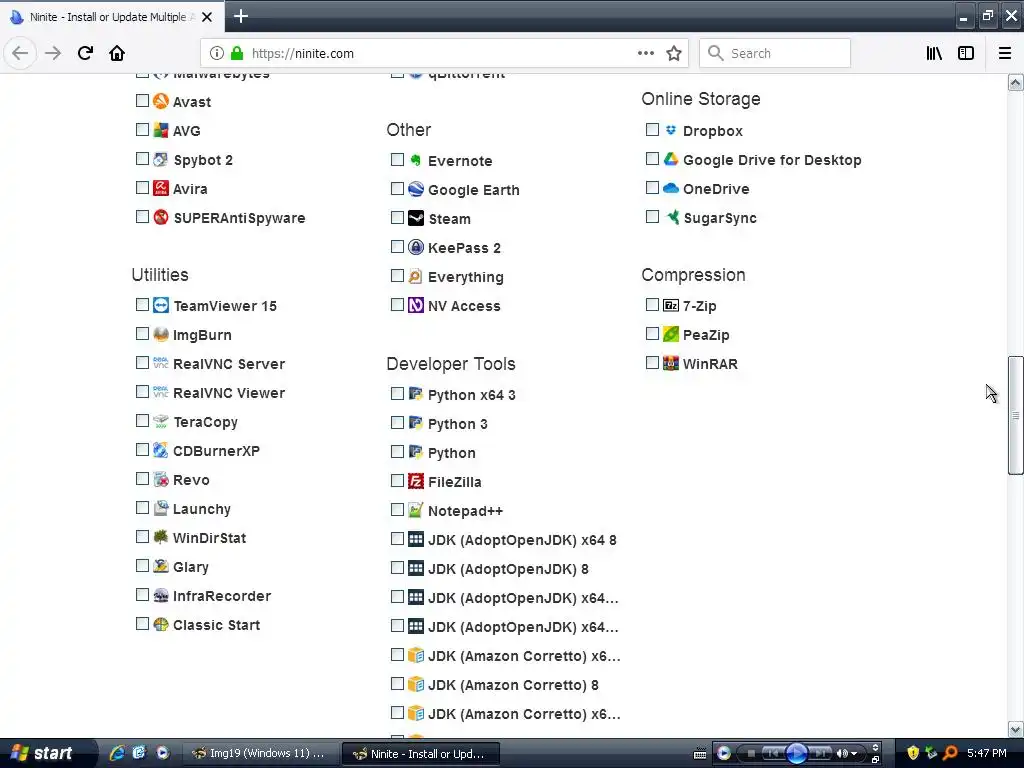The image size is (1024, 768).
Task: Click the InfraRecorder label
Action: 222,596
